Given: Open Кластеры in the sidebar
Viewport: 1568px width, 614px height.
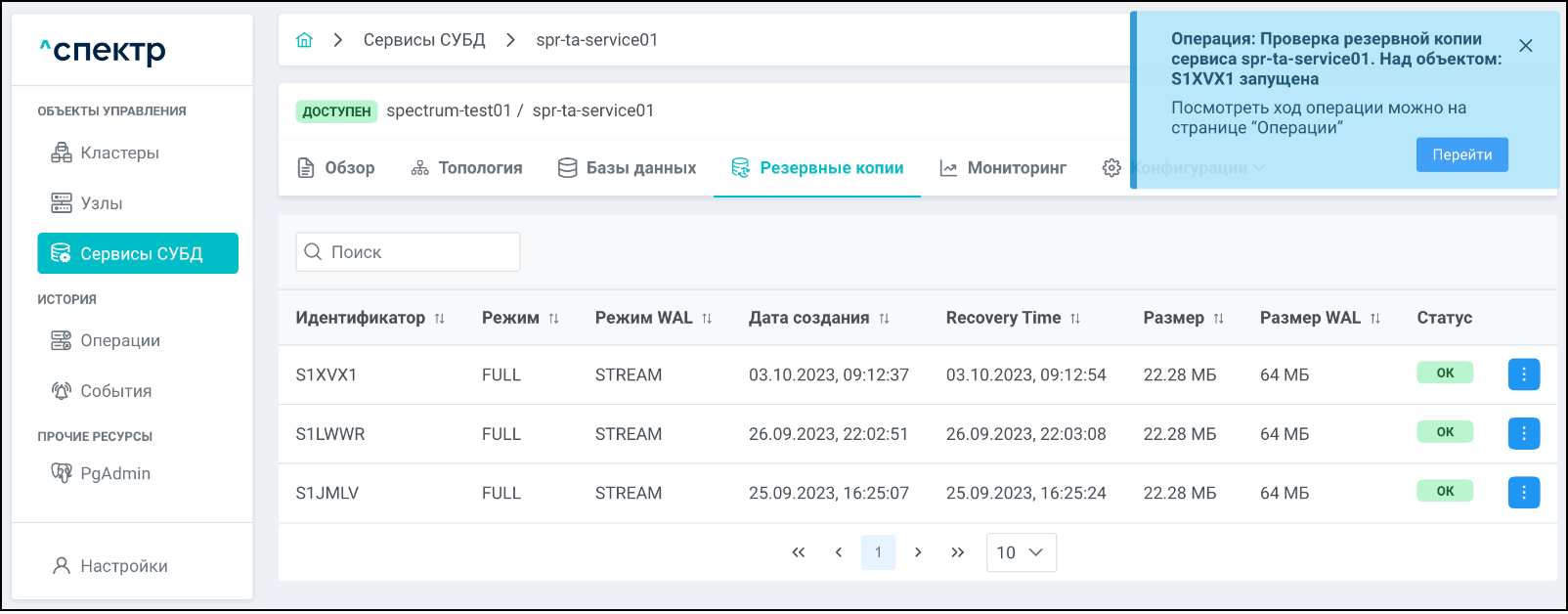Looking at the screenshot, I should 119,153.
